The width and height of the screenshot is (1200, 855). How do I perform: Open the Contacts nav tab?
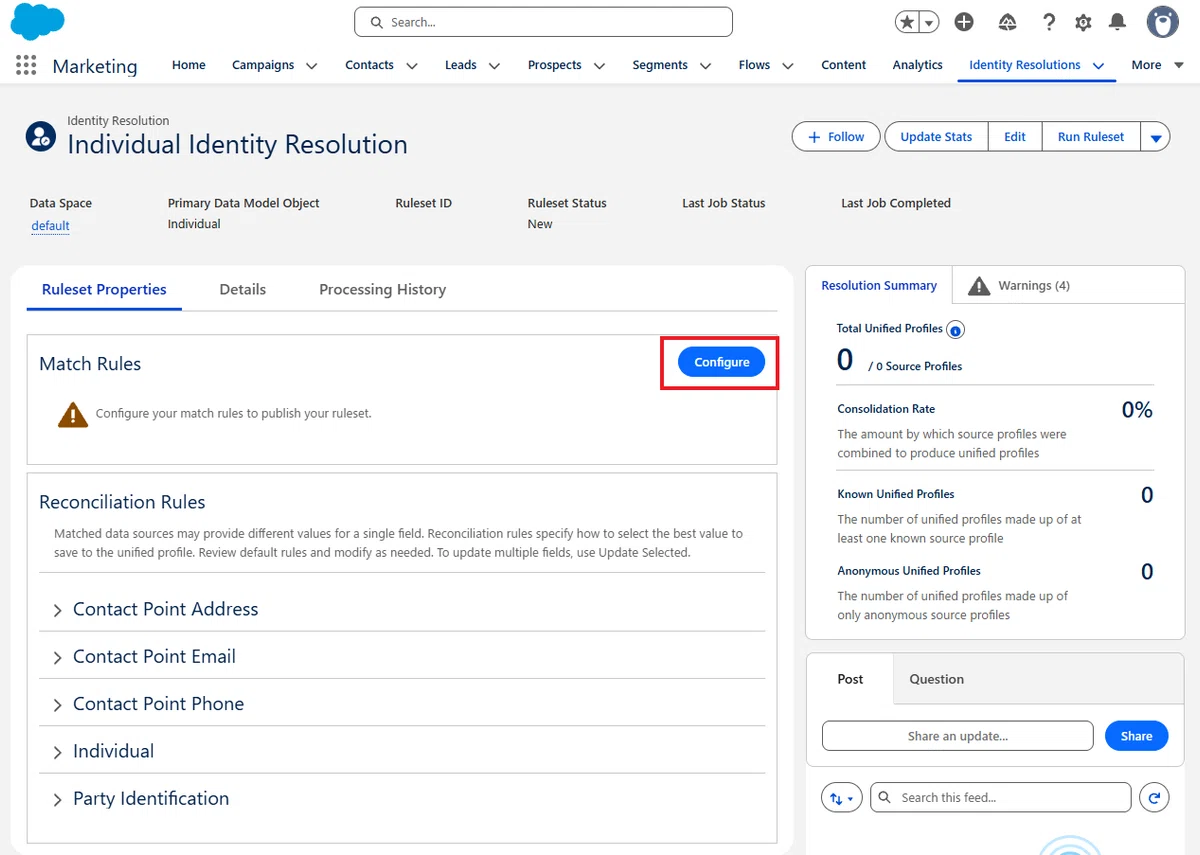click(369, 65)
